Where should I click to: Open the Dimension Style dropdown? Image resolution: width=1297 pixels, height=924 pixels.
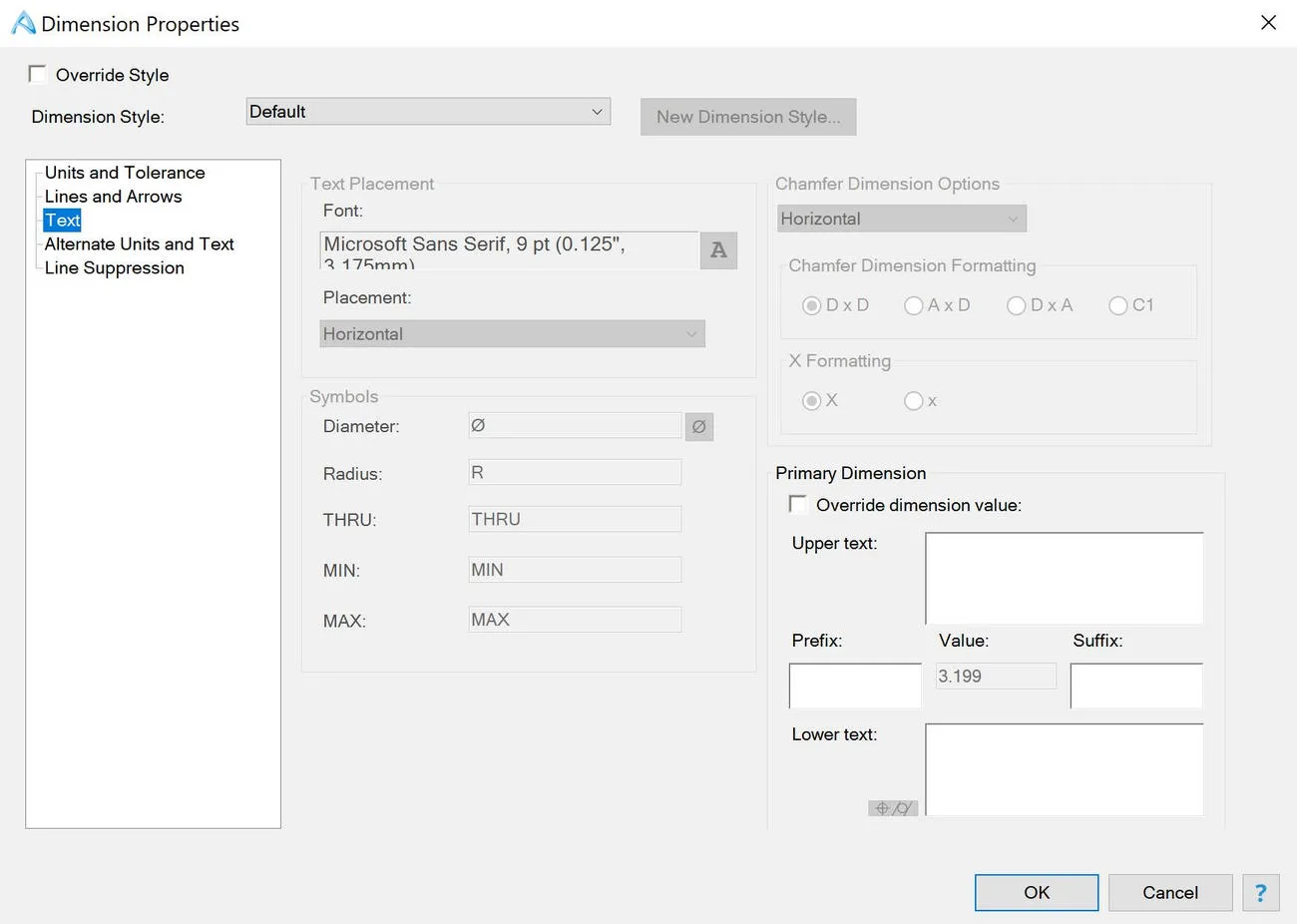428,112
